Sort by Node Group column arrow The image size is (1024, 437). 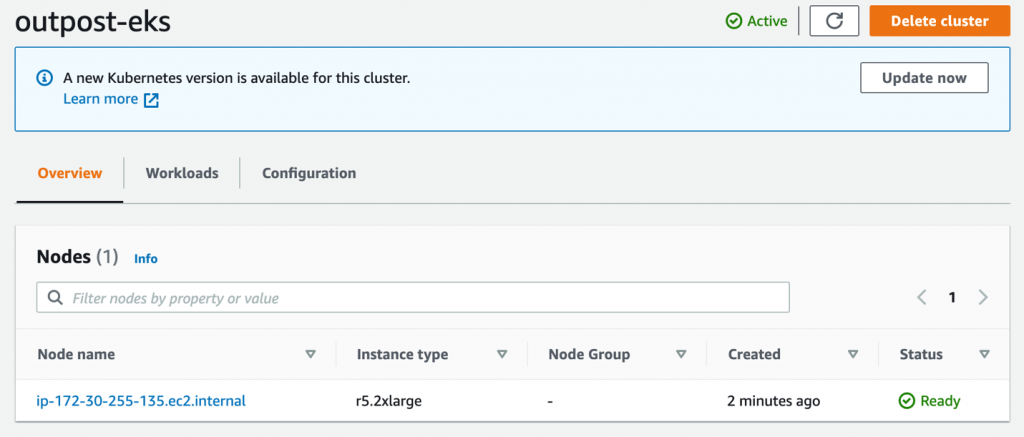pyautogui.click(x=681, y=355)
